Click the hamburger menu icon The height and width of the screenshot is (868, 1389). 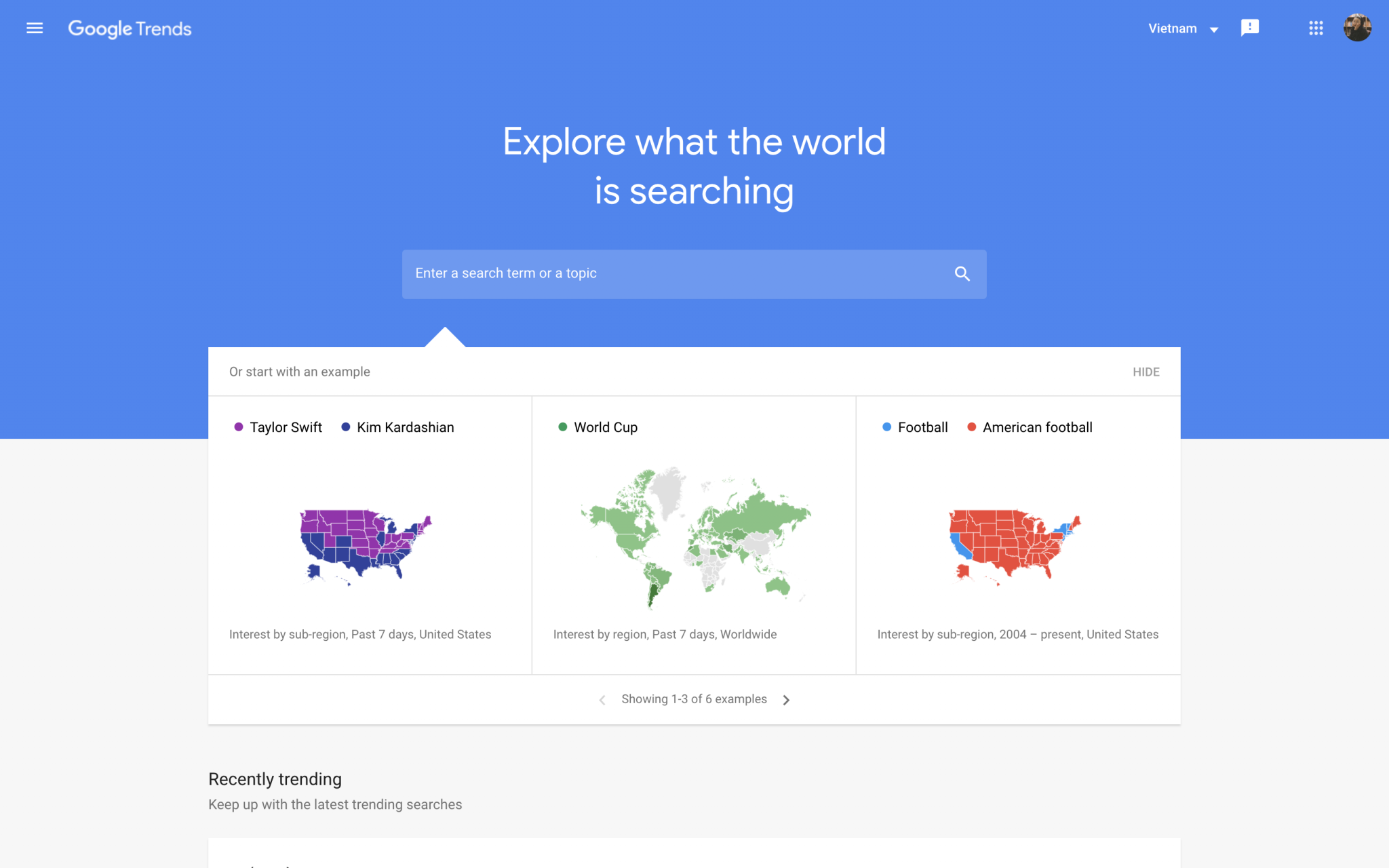[35, 27]
